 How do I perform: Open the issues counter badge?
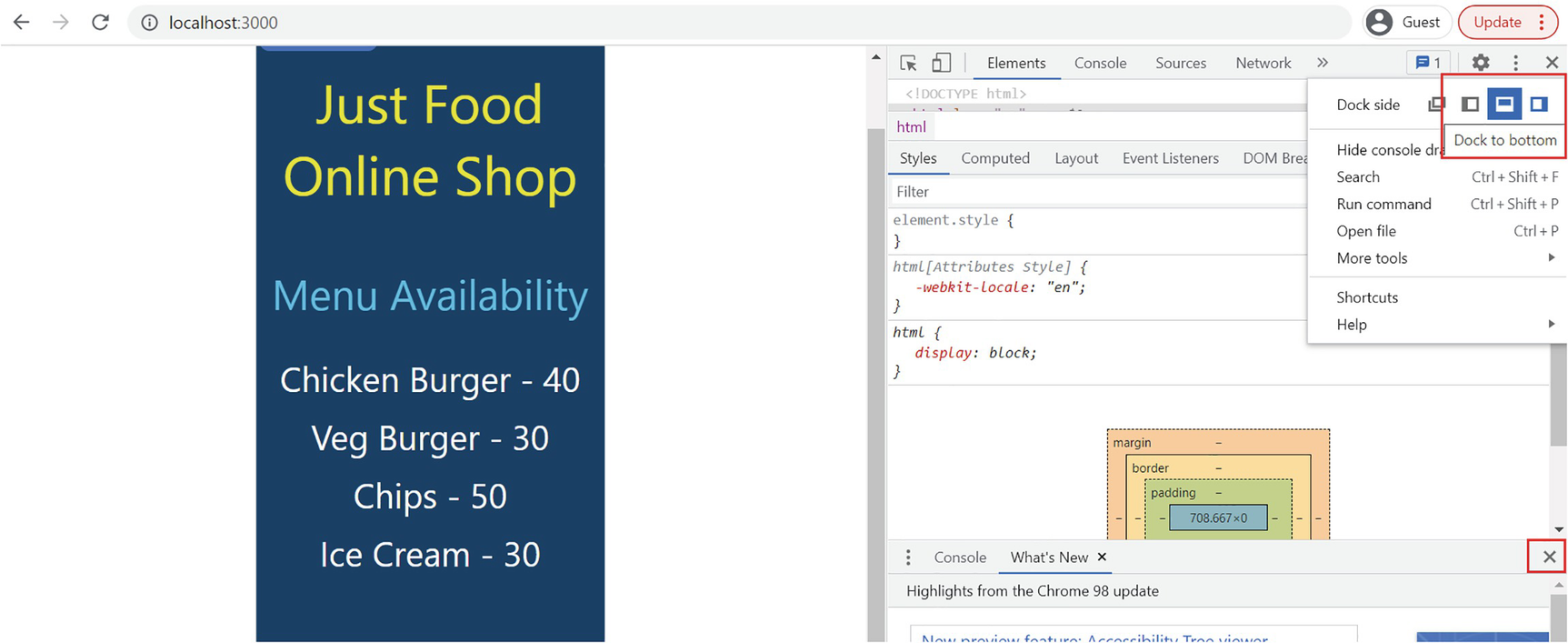[x=1428, y=63]
